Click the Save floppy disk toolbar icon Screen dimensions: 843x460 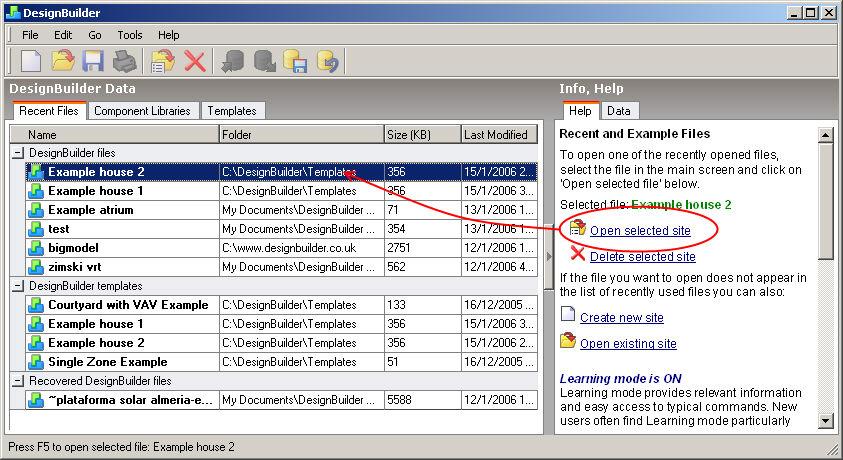pos(93,61)
